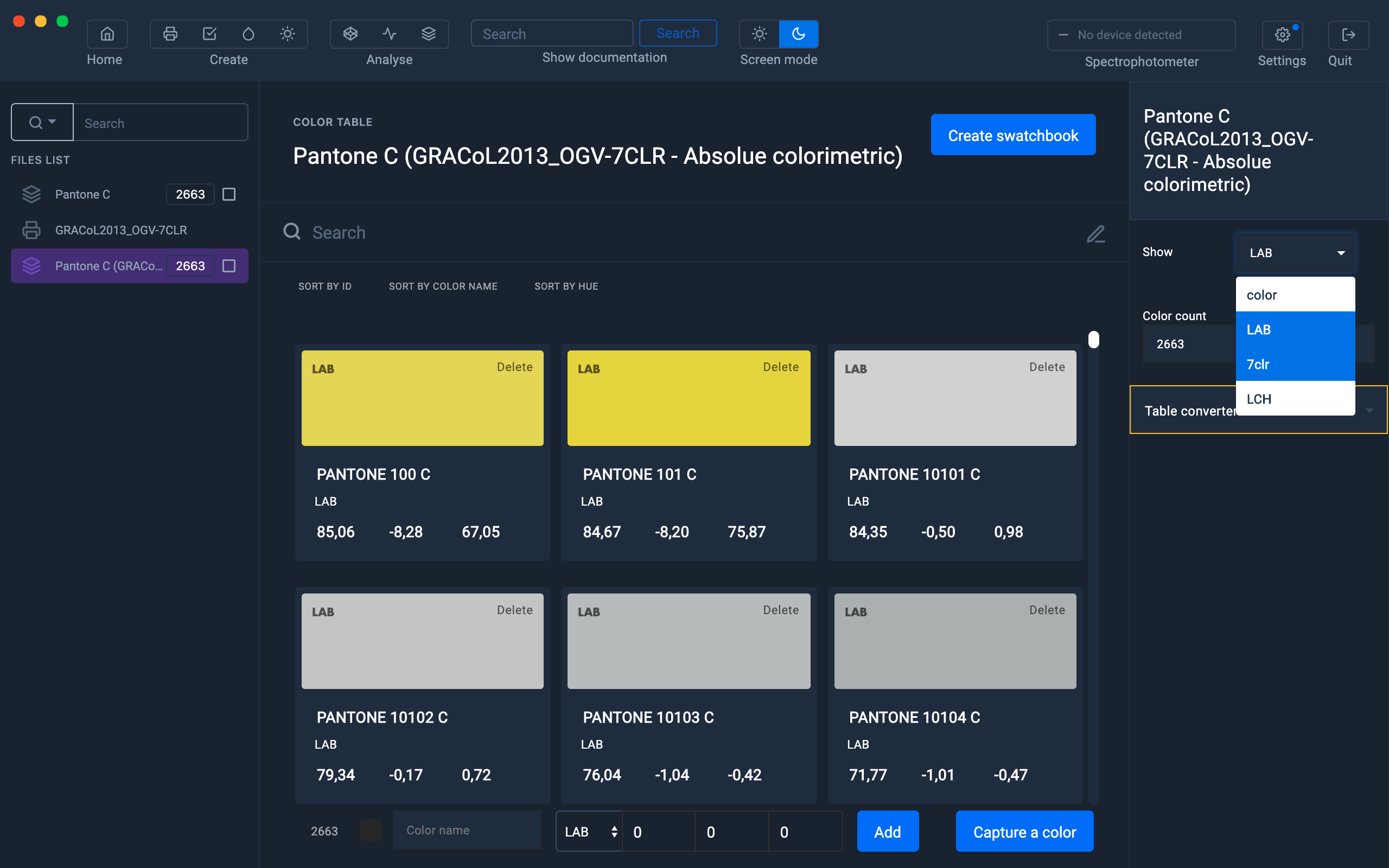This screenshot has width=1389, height=868.
Task: Click the color table scrollbar thumb
Action: point(1093,339)
